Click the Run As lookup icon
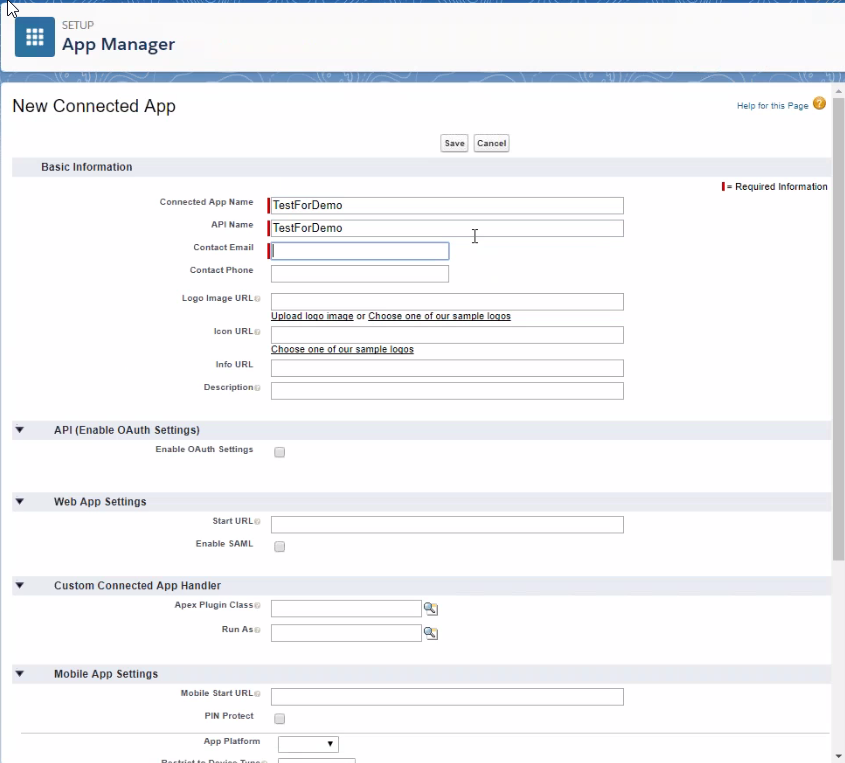The height and width of the screenshot is (763, 845). point(431,633)
